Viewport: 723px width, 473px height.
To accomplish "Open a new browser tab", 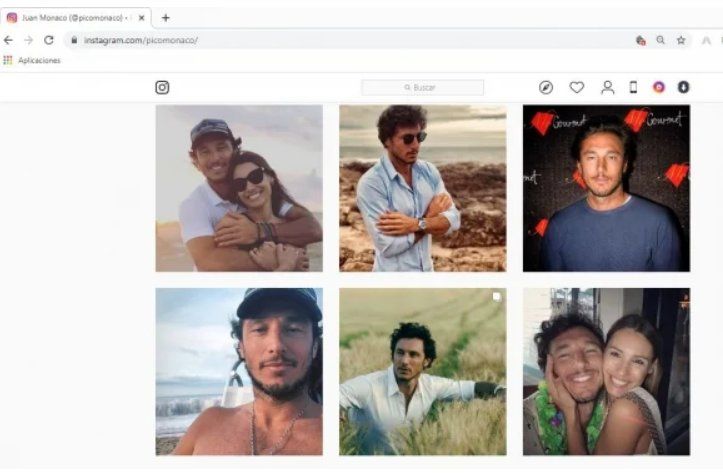I will pos(165,17).
